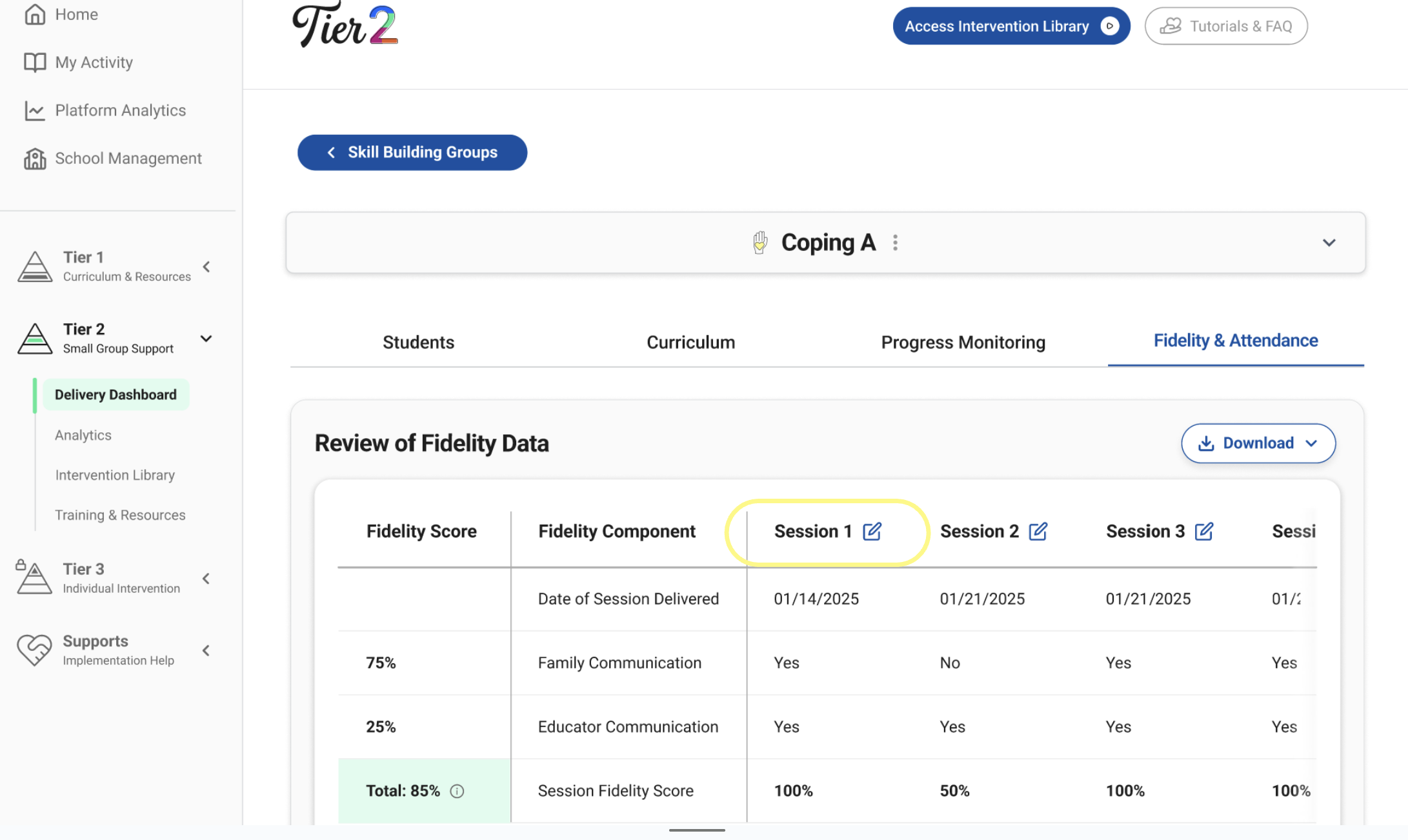Open Intervention Library in the Tier 2 submenu
Image resolution: width=1408 pixels, height=840 pixels.
click(115, 475)
